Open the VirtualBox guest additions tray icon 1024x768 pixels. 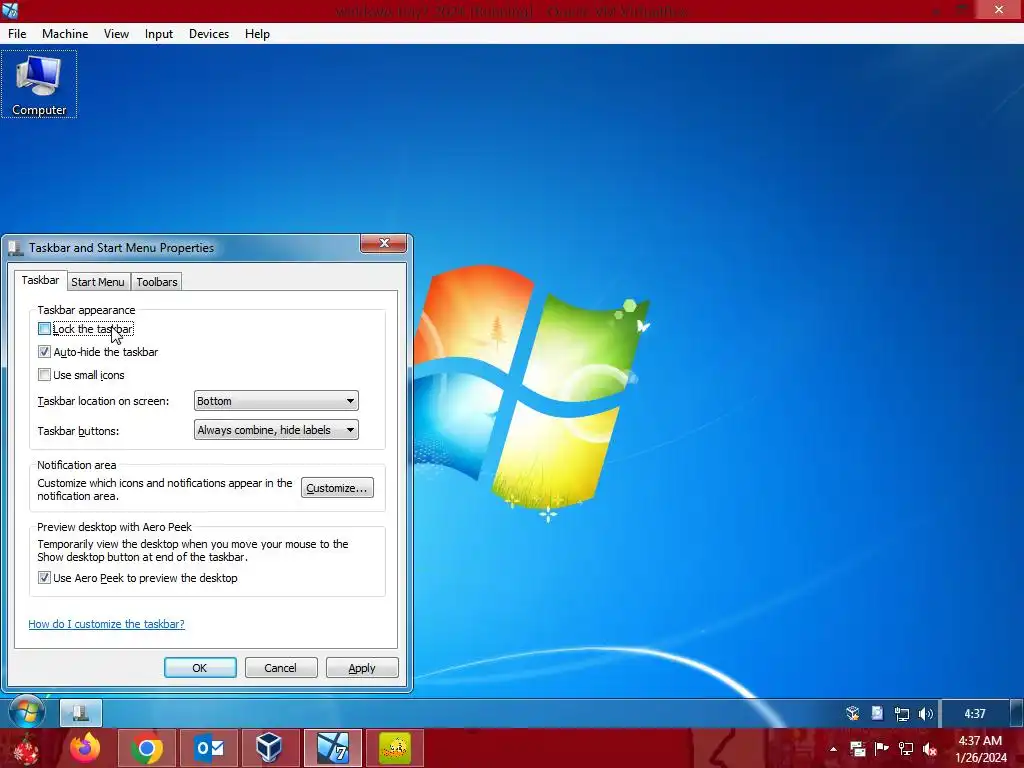tap(852, 713)
